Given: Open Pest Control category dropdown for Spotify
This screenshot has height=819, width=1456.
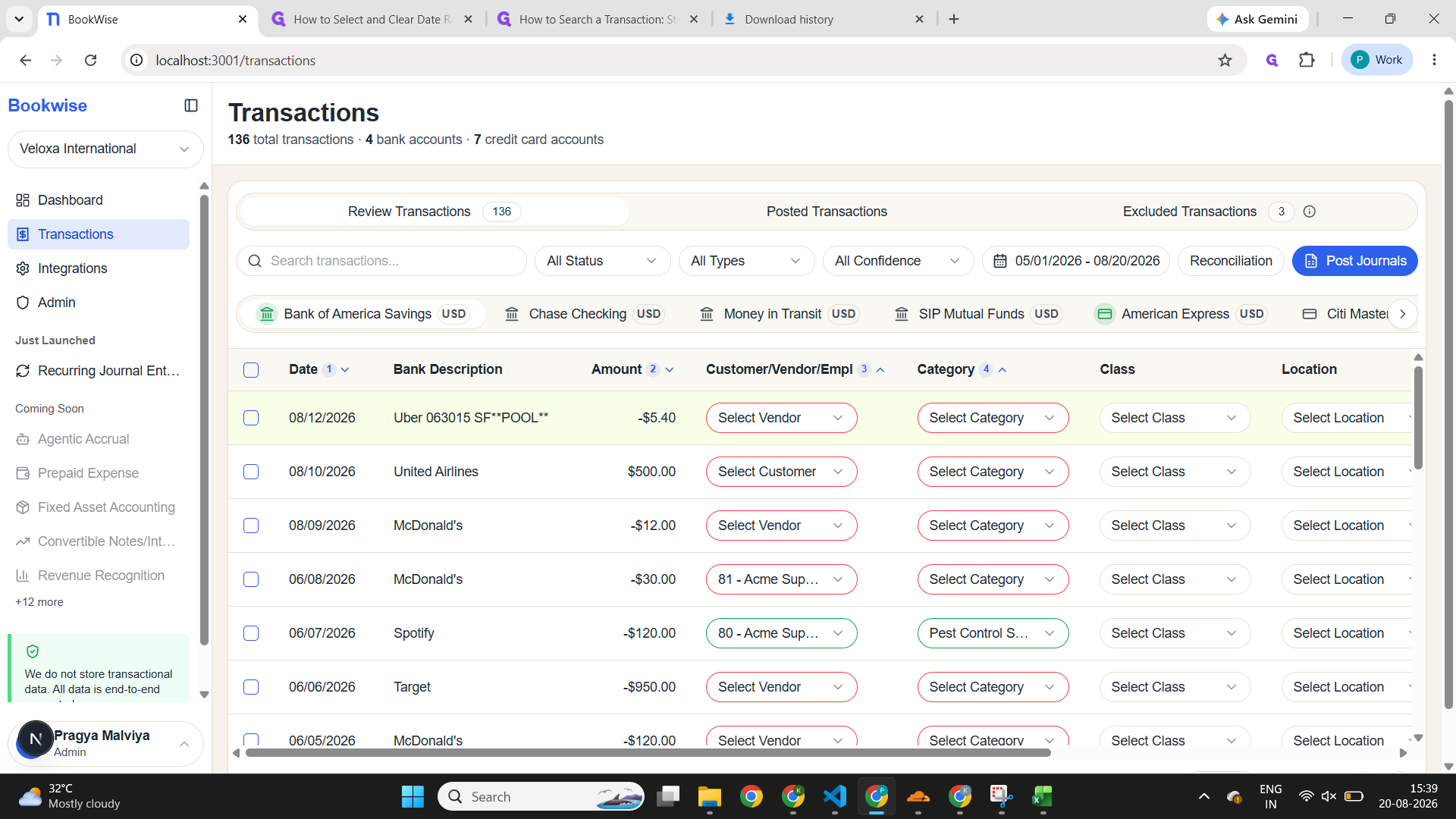Looking at the screenshot, I should [x=993, y=633].
